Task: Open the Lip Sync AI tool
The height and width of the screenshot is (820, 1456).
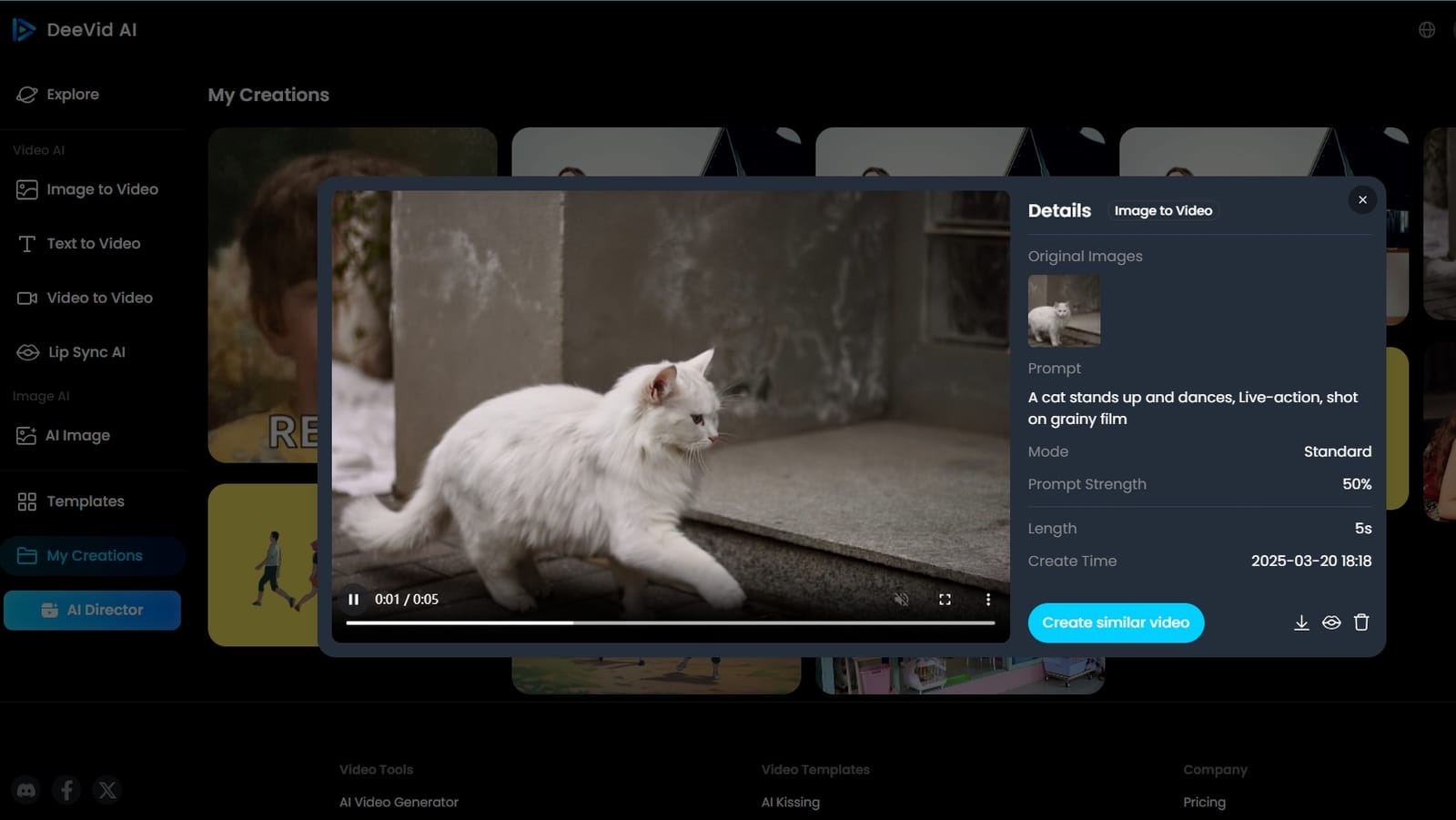Action: 86,351
